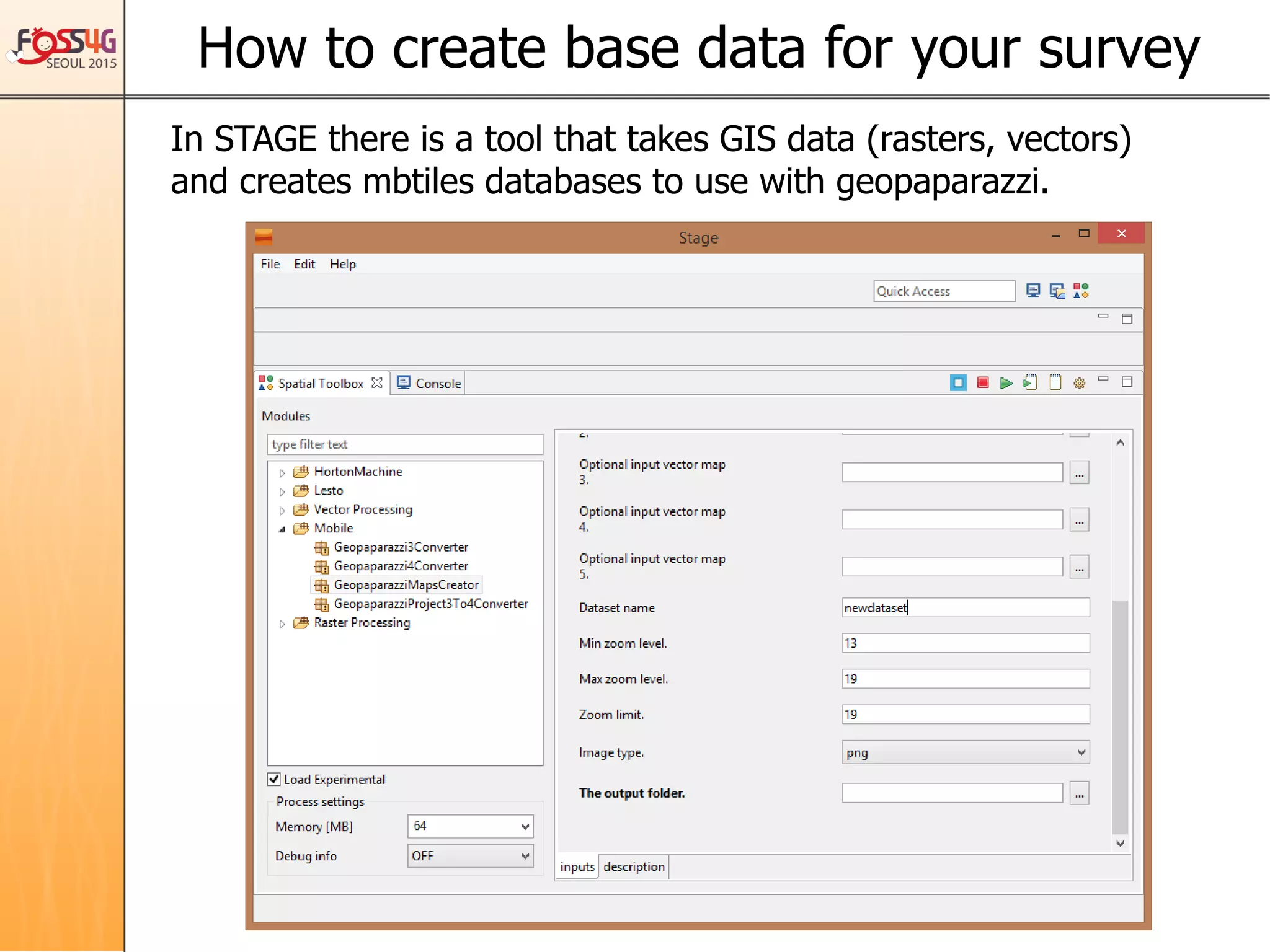Open the Edit menu

[304, 264]
